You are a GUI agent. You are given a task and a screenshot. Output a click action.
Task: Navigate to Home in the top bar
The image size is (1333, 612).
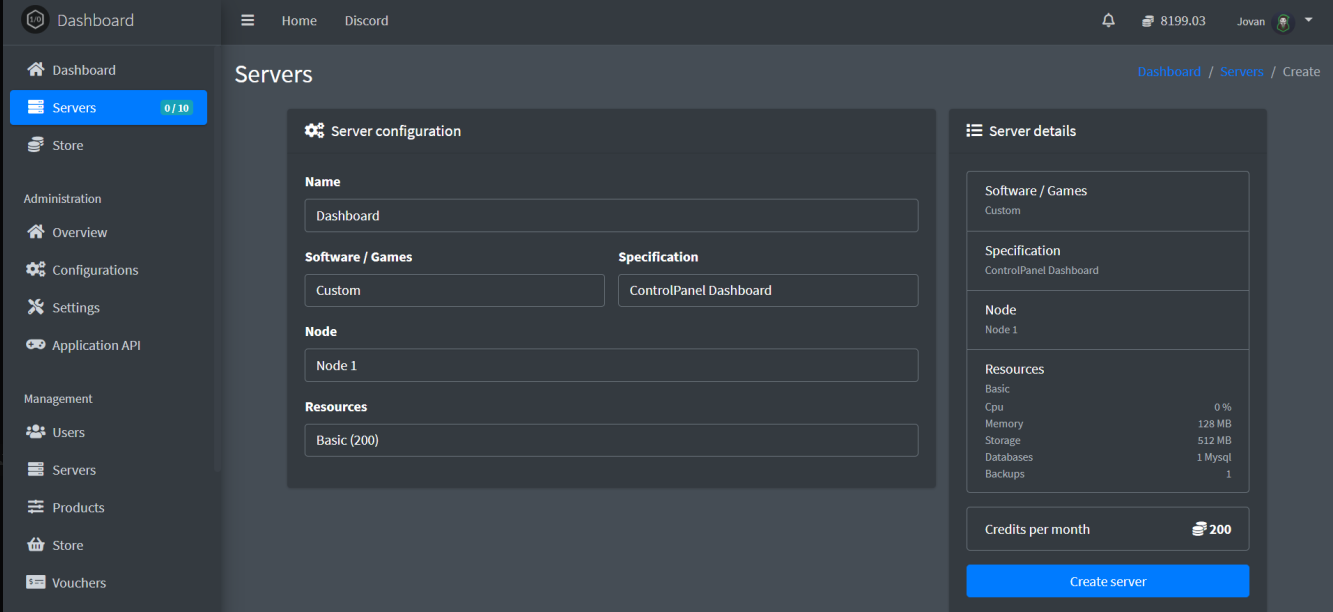click(298, 20)
